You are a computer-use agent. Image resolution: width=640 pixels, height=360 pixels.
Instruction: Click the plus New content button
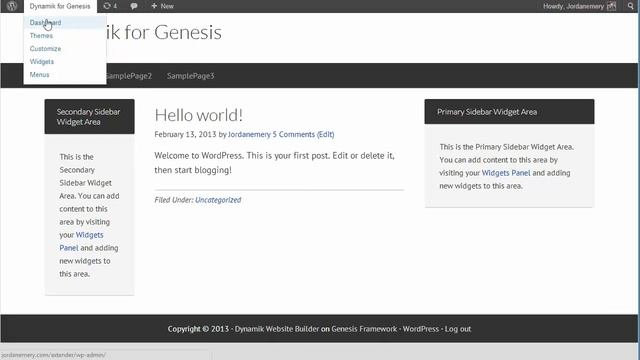(162, 6)
